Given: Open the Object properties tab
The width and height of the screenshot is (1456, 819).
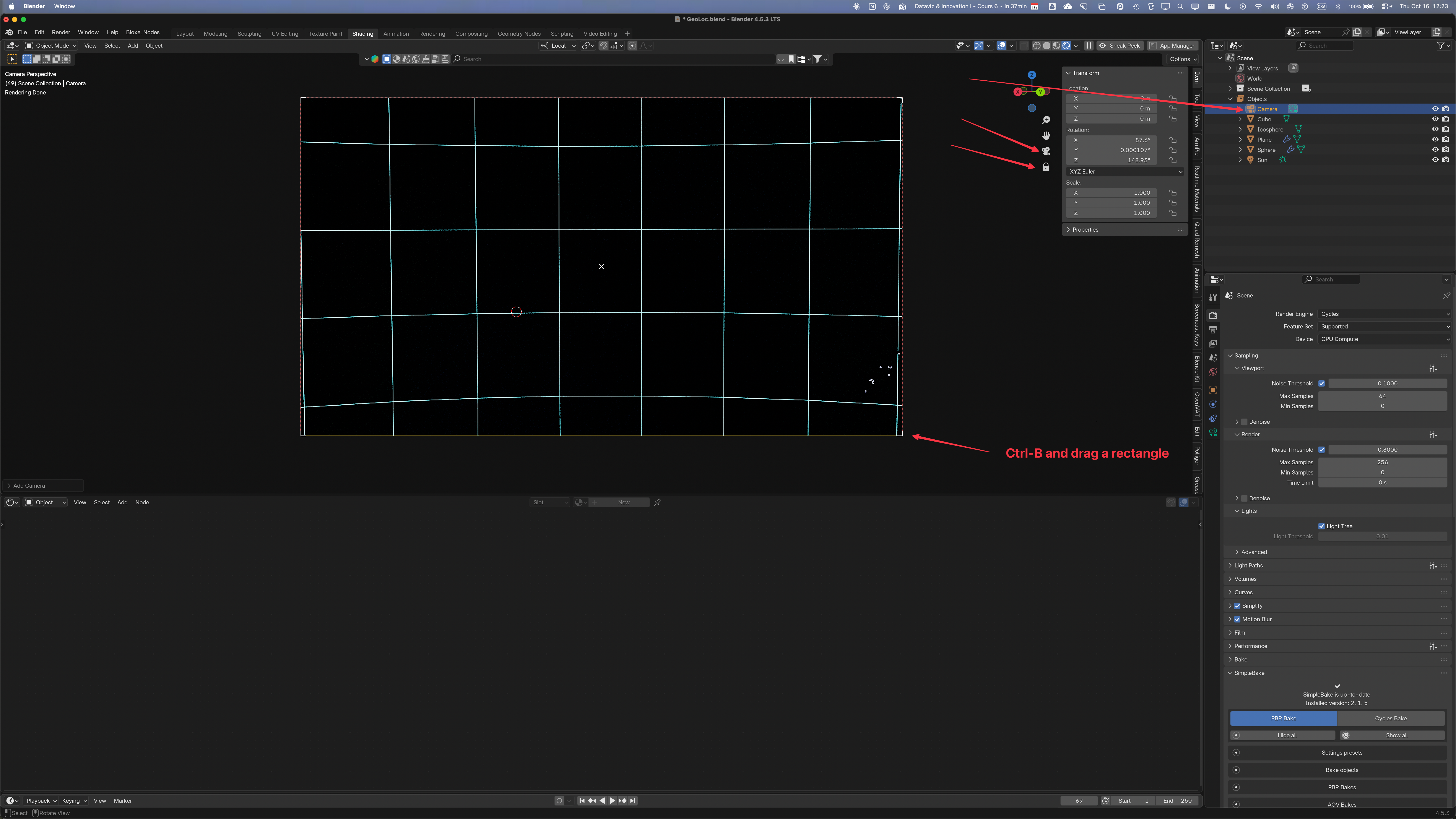Looking at the screenshot, I should point(1213,390).
